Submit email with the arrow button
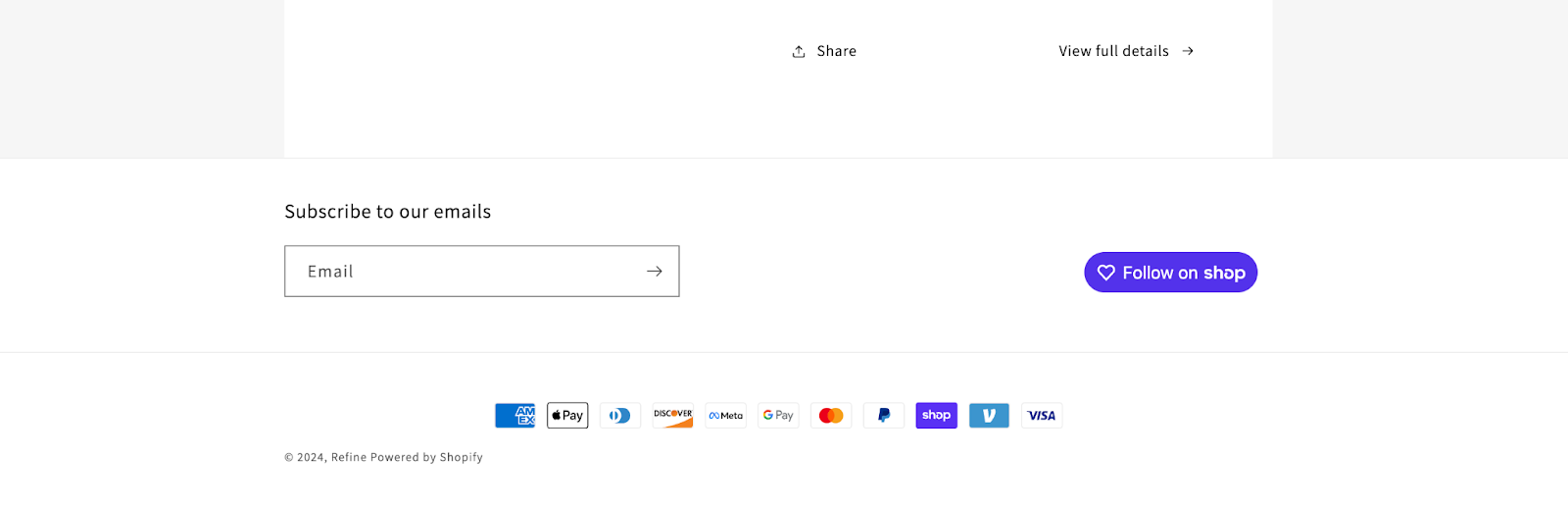This screenshot has width=1568, height=506. point(655,272)
